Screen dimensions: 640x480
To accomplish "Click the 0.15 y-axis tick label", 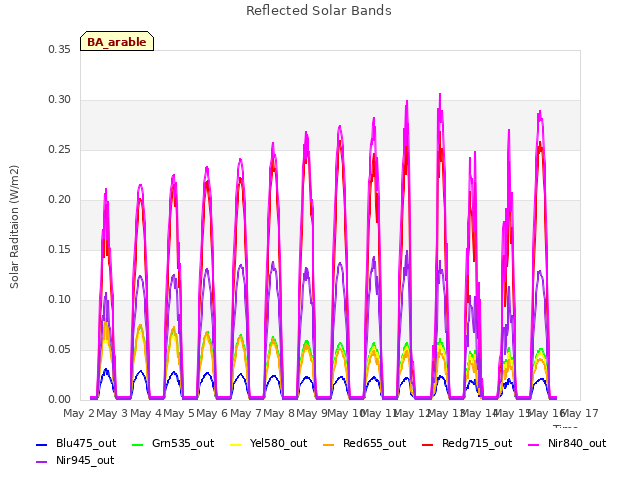I will tap(60, 249).
